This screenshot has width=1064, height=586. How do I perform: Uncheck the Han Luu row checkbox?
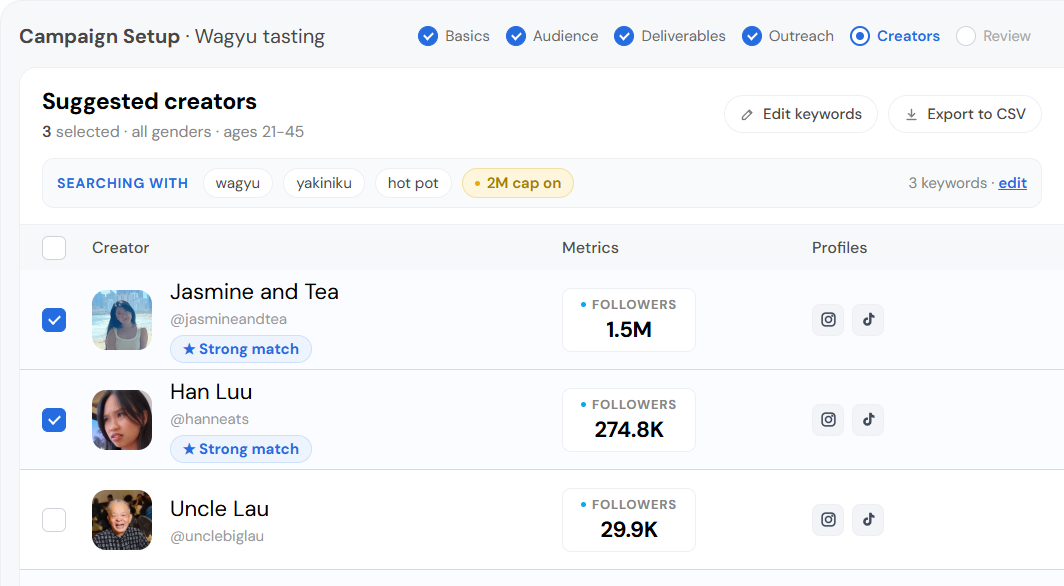pos(54,420)
